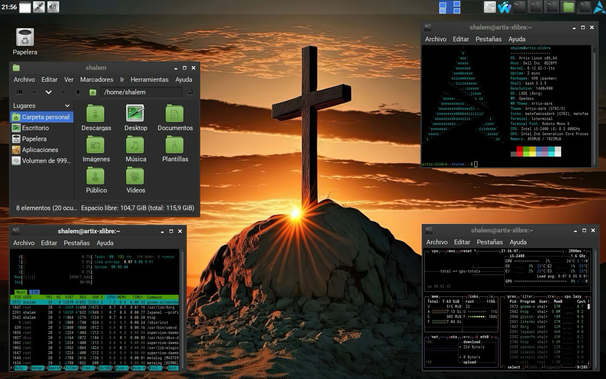Open the history dropdown chevron in file manager toolbar
The image size is (606, 379).
coord(48,92)
